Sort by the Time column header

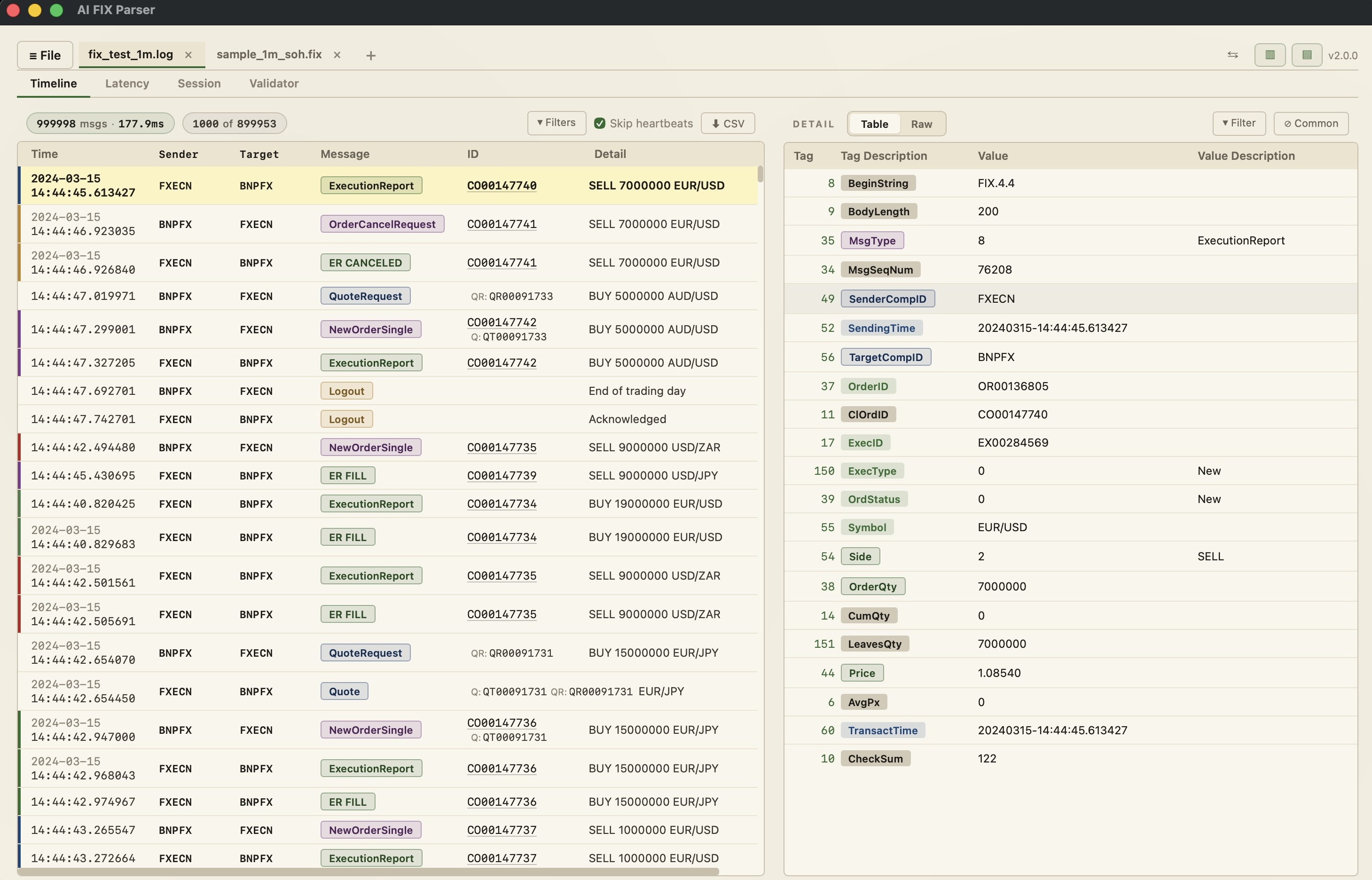click(45, 154)
